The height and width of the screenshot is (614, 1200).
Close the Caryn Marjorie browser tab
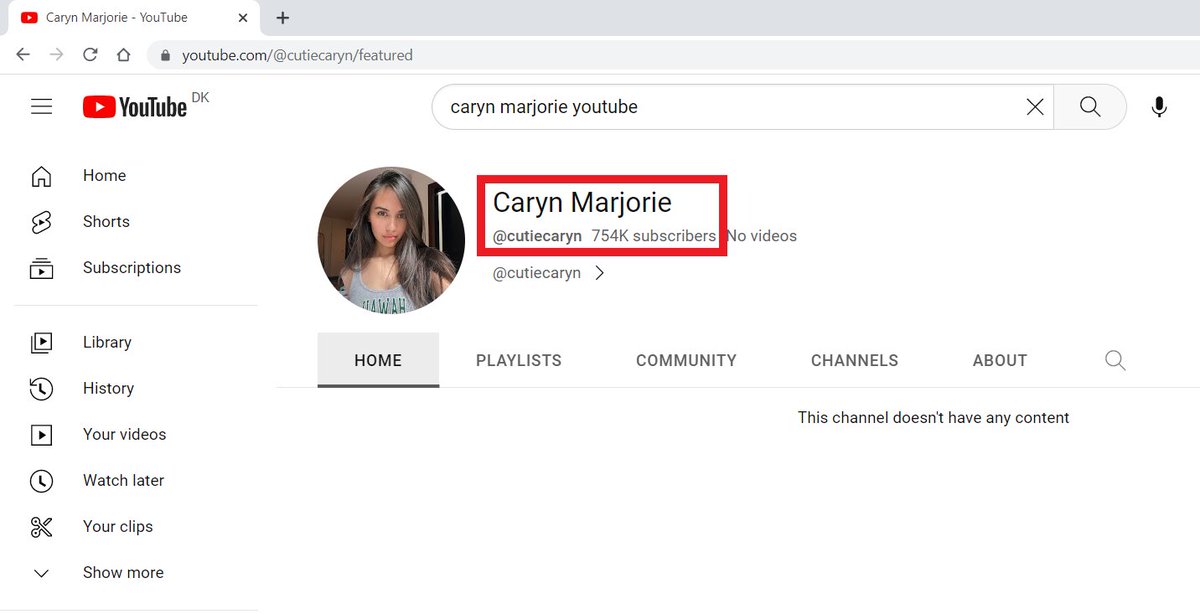244,18
